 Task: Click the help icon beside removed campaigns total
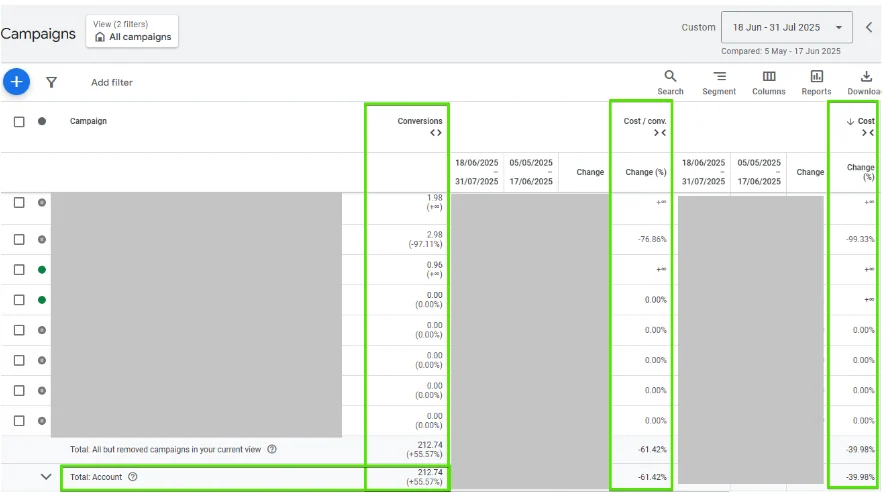tap(272, 449)
